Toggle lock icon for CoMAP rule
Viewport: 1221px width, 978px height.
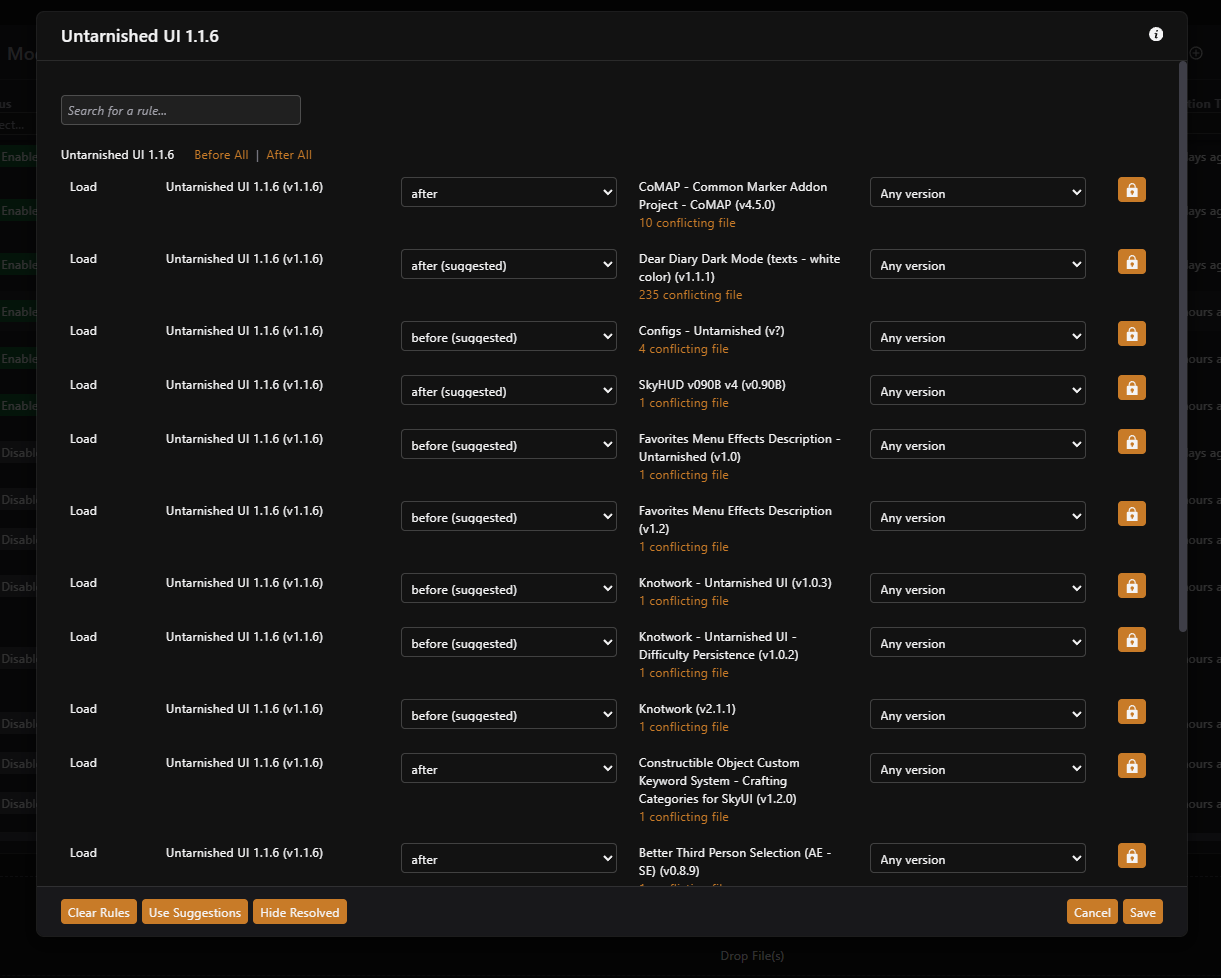pyautogui.click(x=1132, y=190)
